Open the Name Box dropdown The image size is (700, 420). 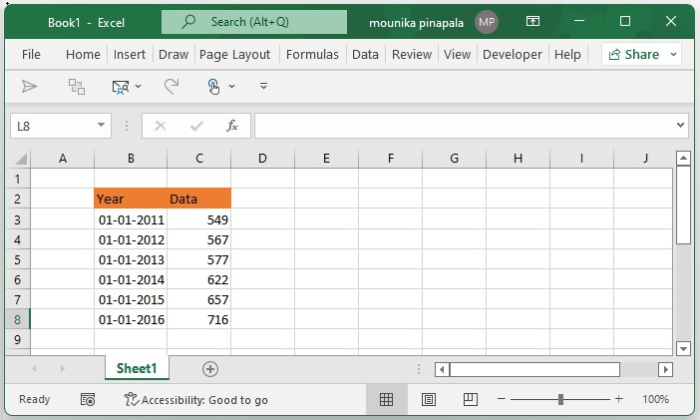(x=102, y=126)
